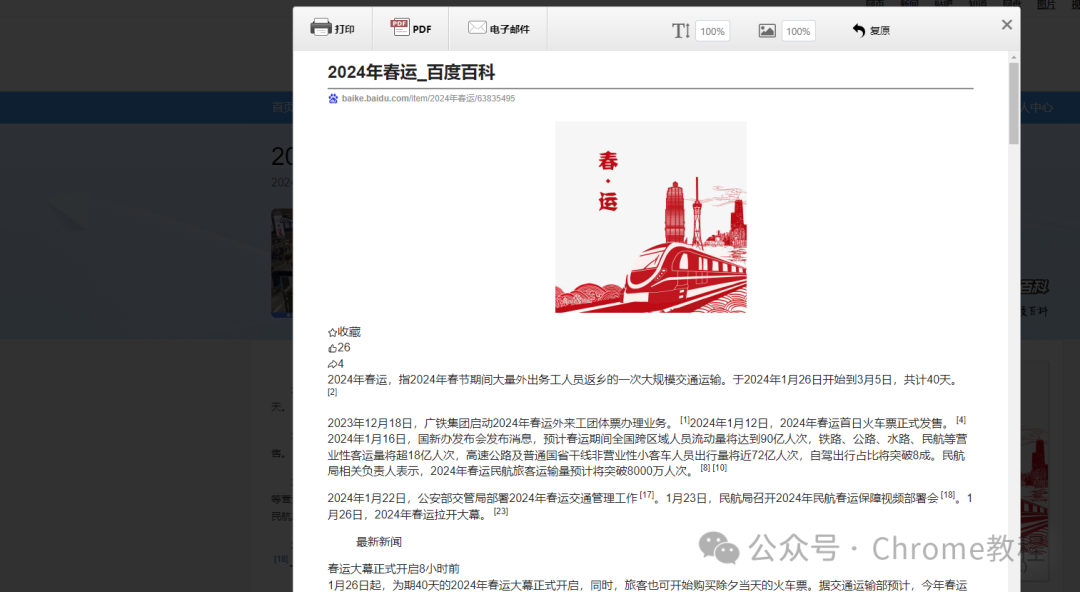This screenshot has width=1080, height=592.
Task: Open reference footnote [10]
Action: [720, 467]
